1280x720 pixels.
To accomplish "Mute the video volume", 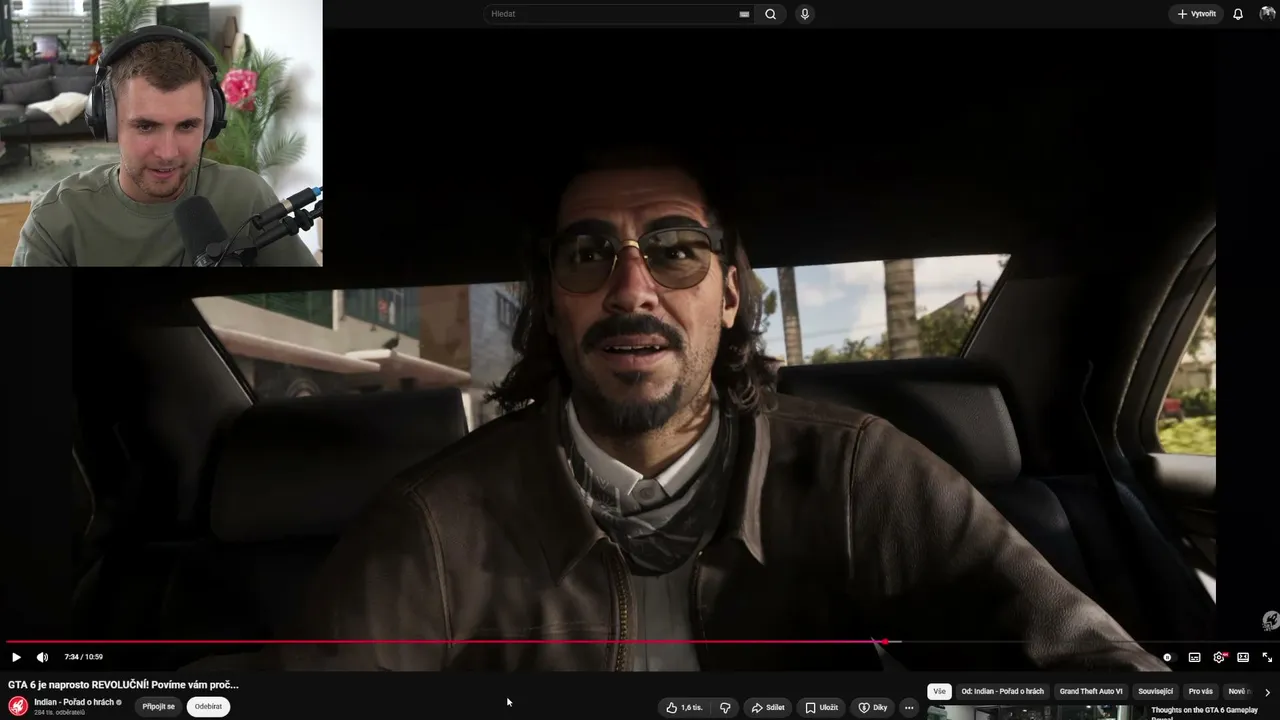I will pyautogui.click(x=42, y=657).
